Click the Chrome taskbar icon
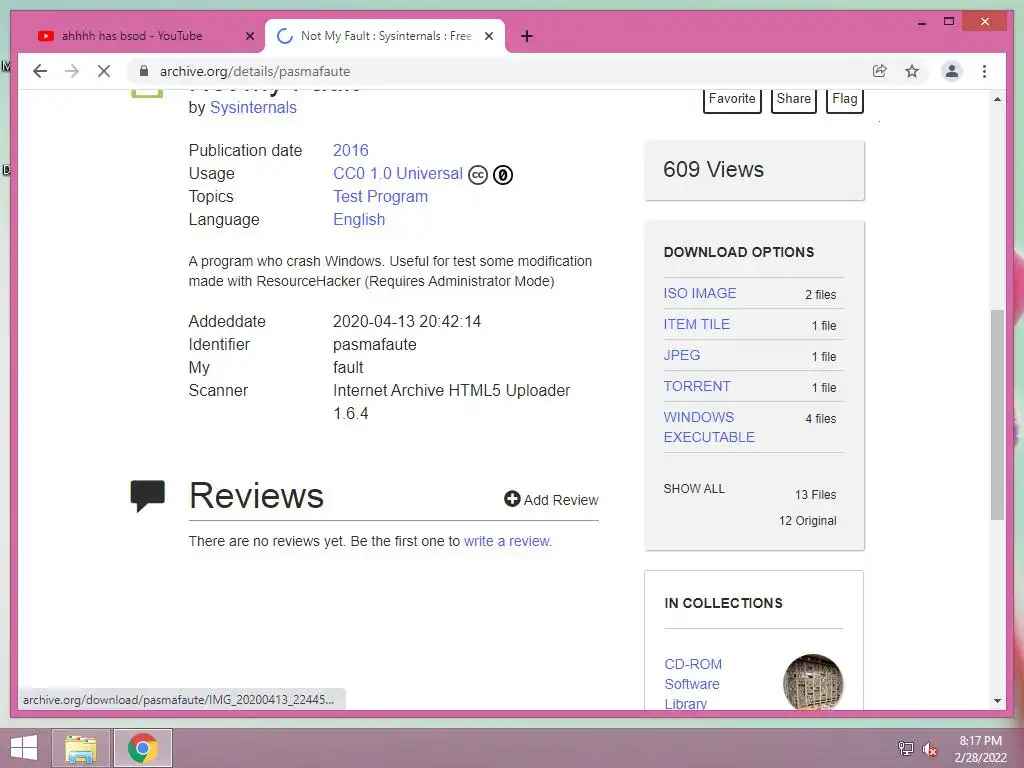Viewport: 1024px width, 768px height. [x=143, y=748]
